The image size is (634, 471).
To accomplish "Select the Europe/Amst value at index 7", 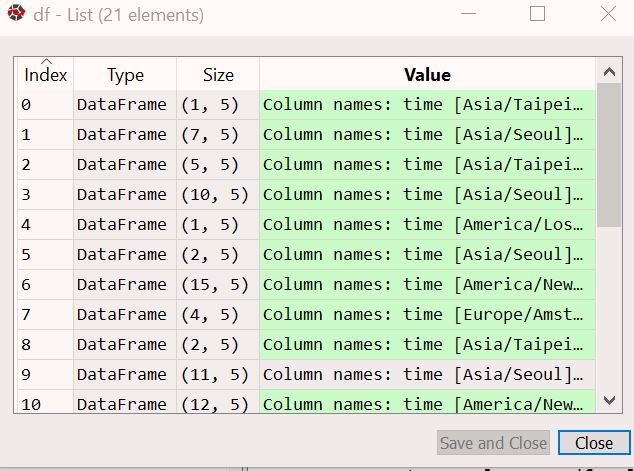I will click(x=427, y=314).
